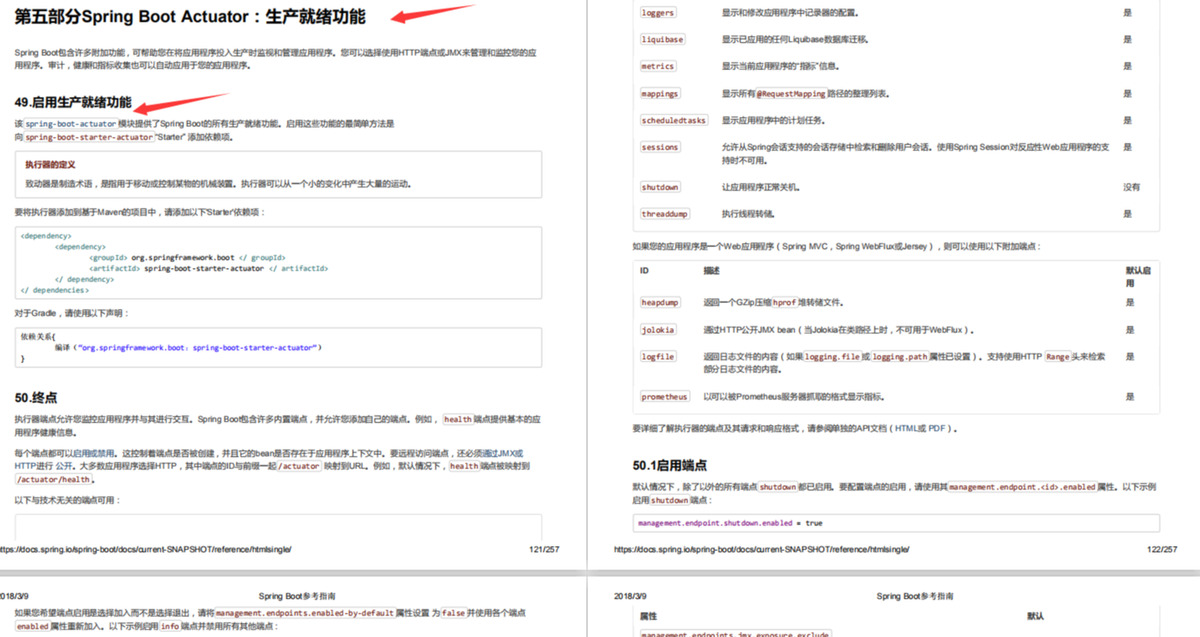Click the 'heapdump' endpoint ID
1200x637 pixels.
(x=660, y=302)
